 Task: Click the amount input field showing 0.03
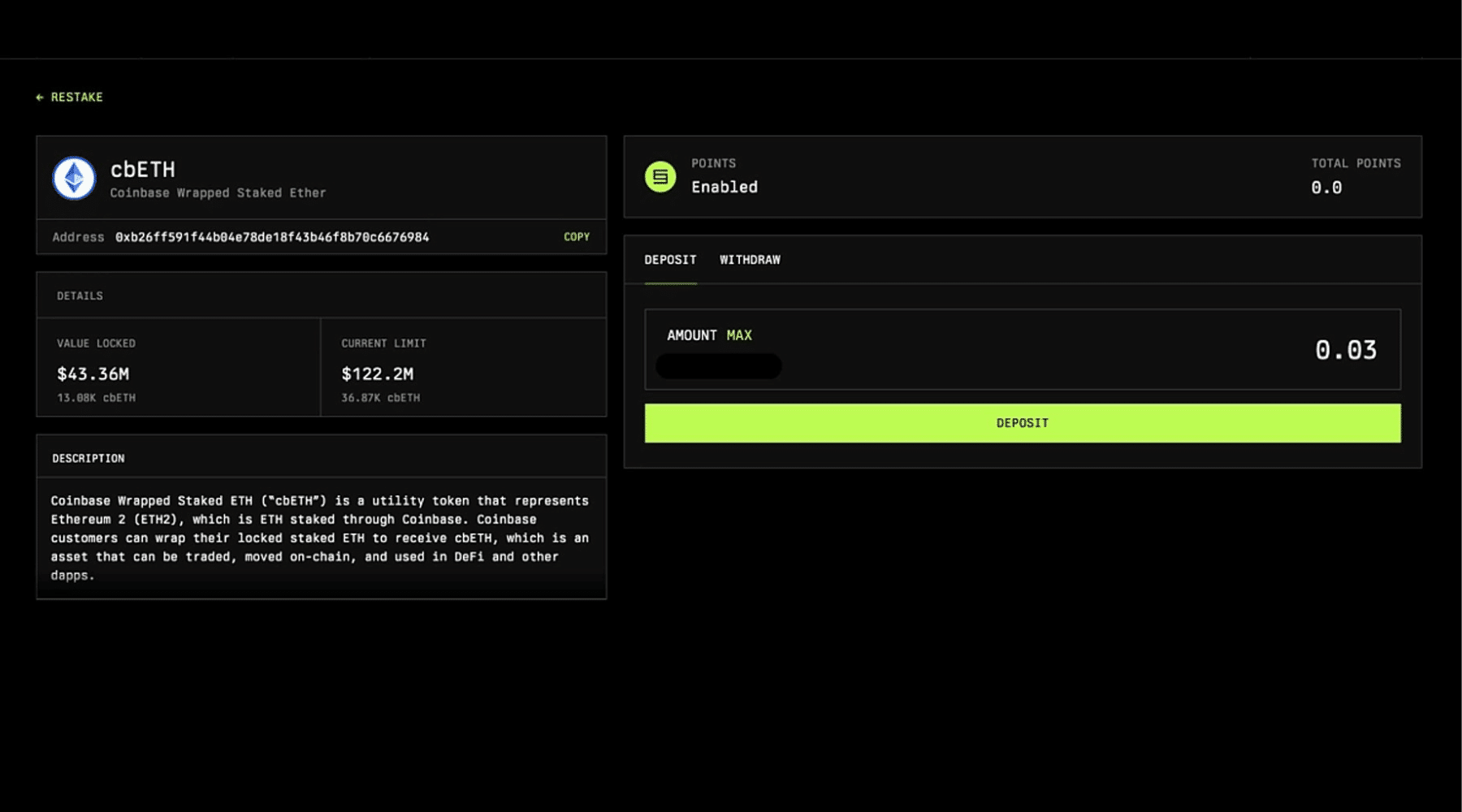[x=1023, y=349]
